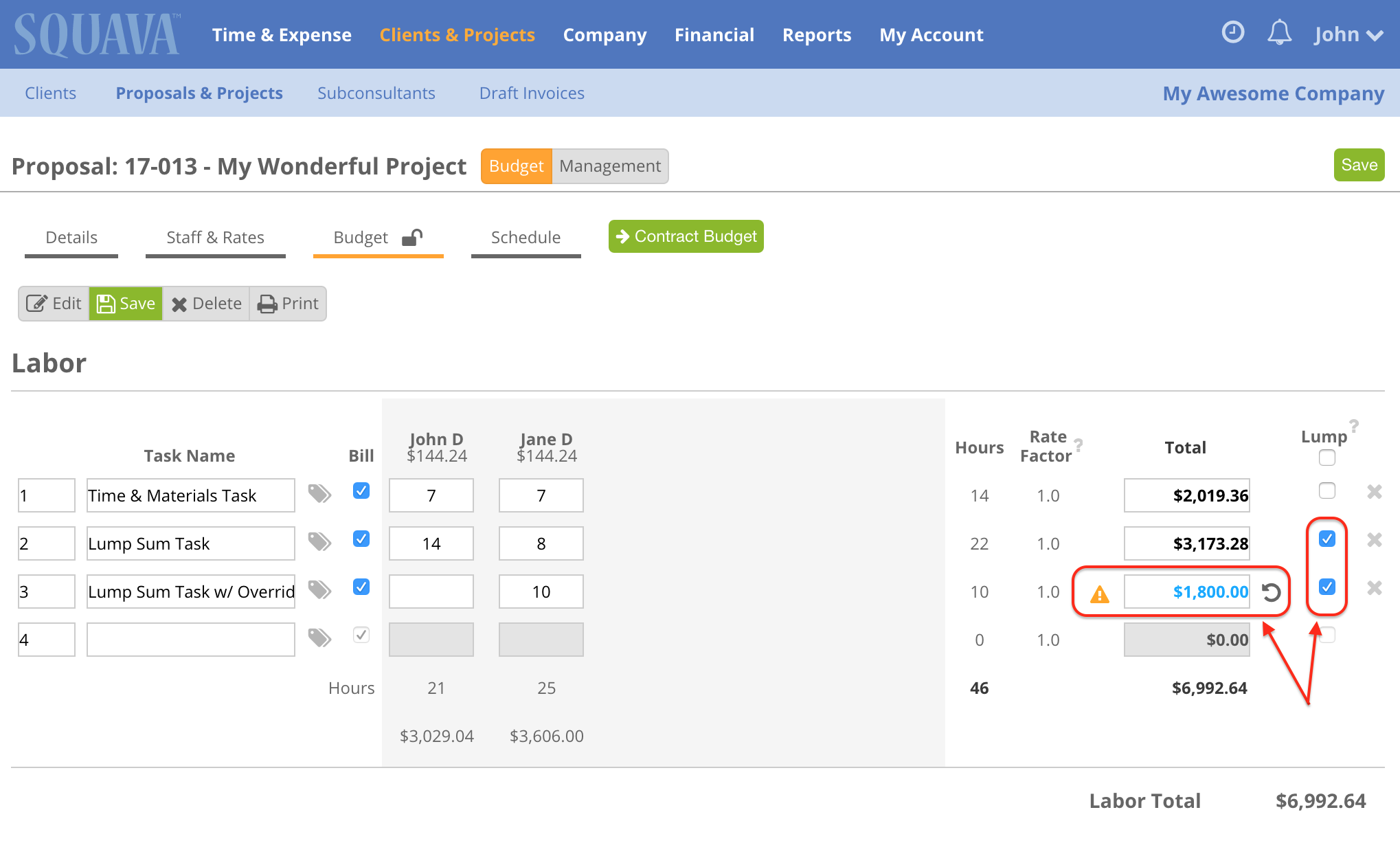
Task: Click the Print toolbar button
Action: click(288, 304)
